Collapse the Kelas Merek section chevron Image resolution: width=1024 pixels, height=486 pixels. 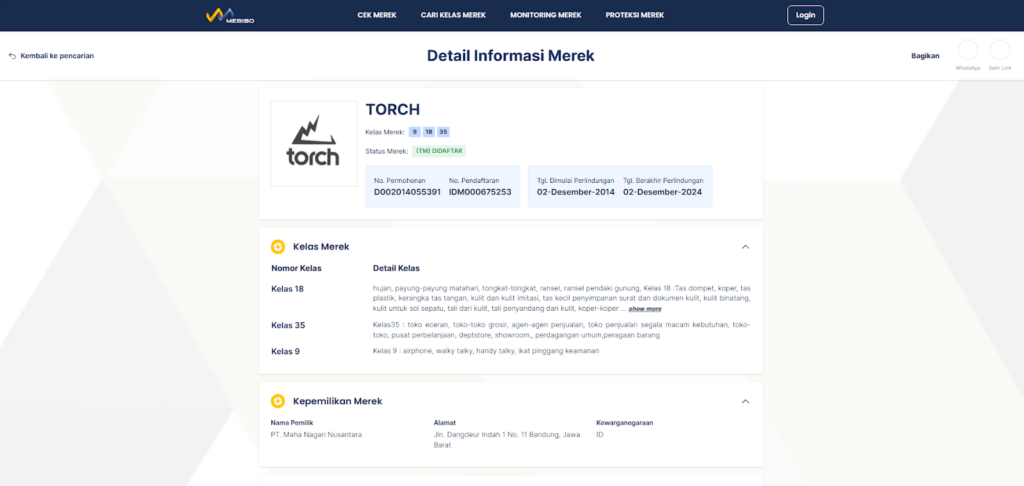click(745, 246)
